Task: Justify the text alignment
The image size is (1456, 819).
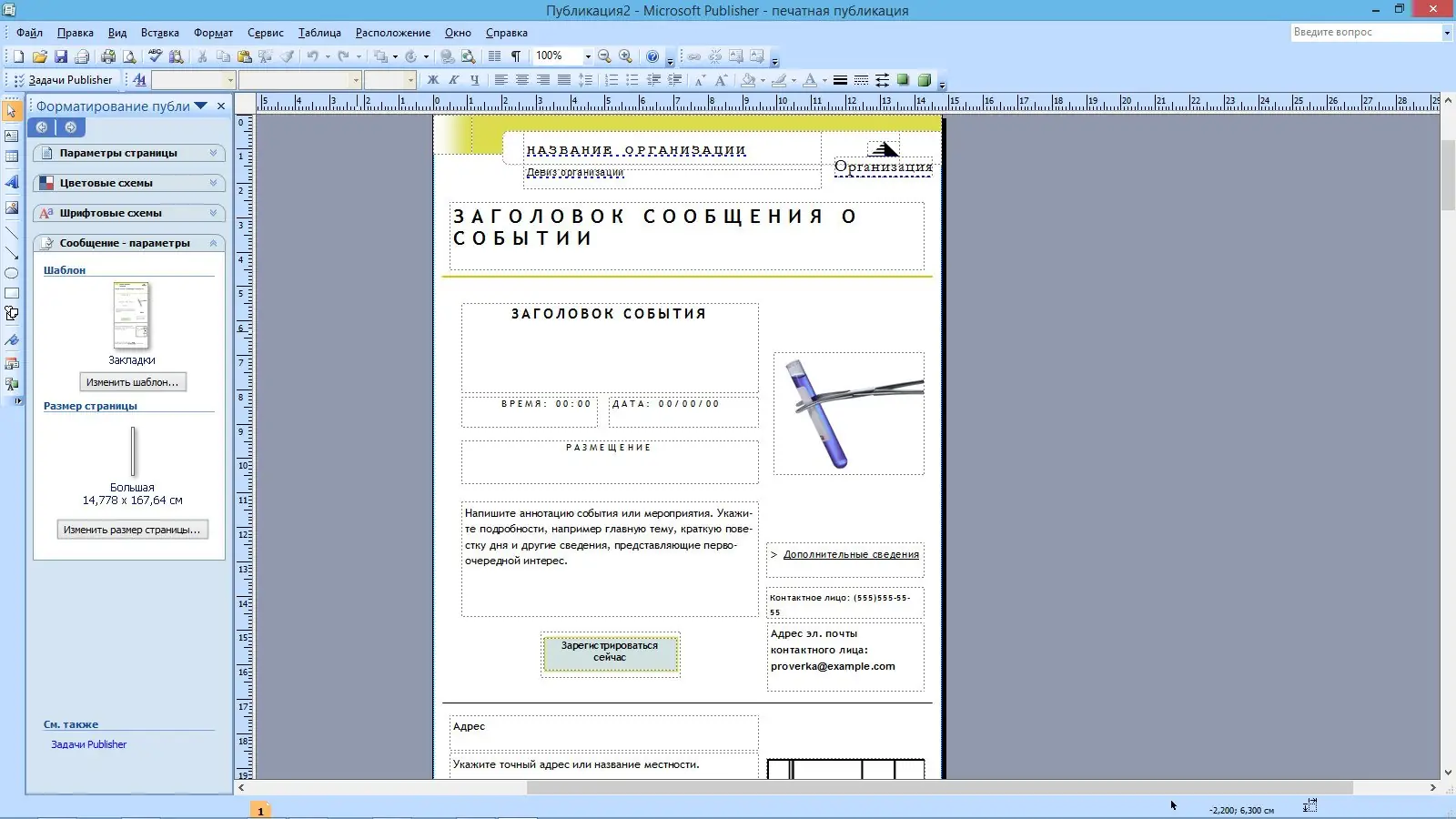Action: tap(564, 80)
